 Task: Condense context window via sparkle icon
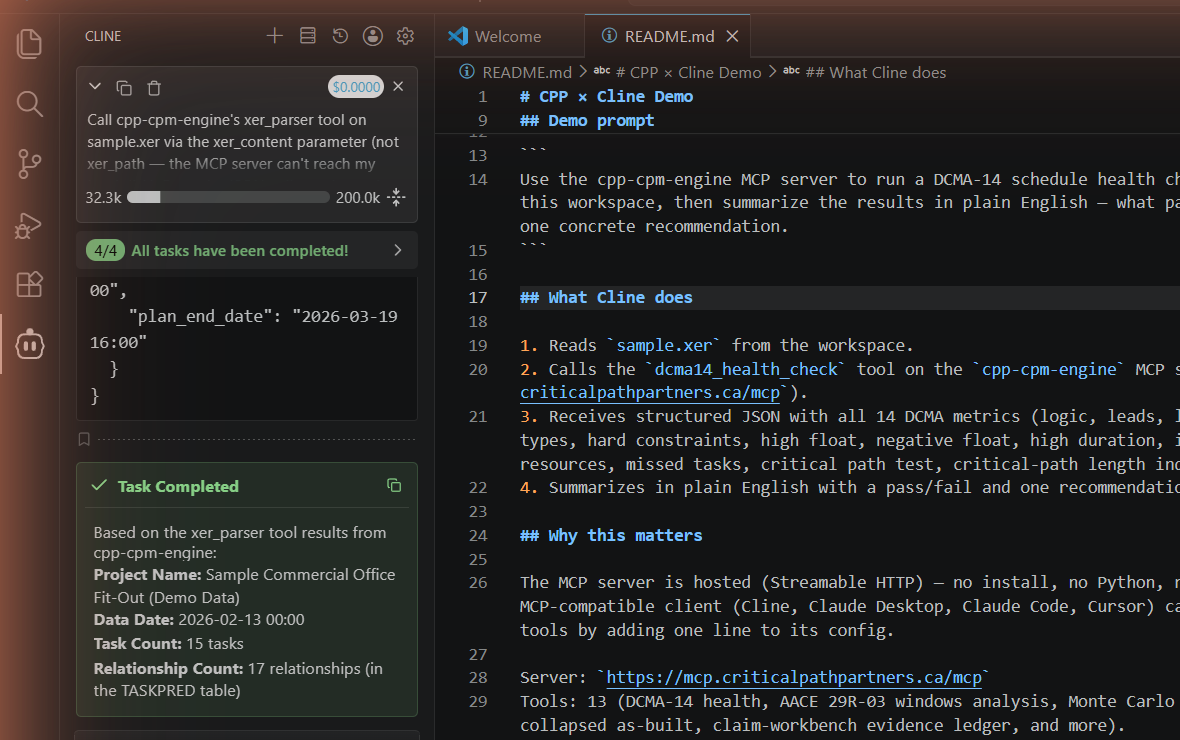click(397, 197)
